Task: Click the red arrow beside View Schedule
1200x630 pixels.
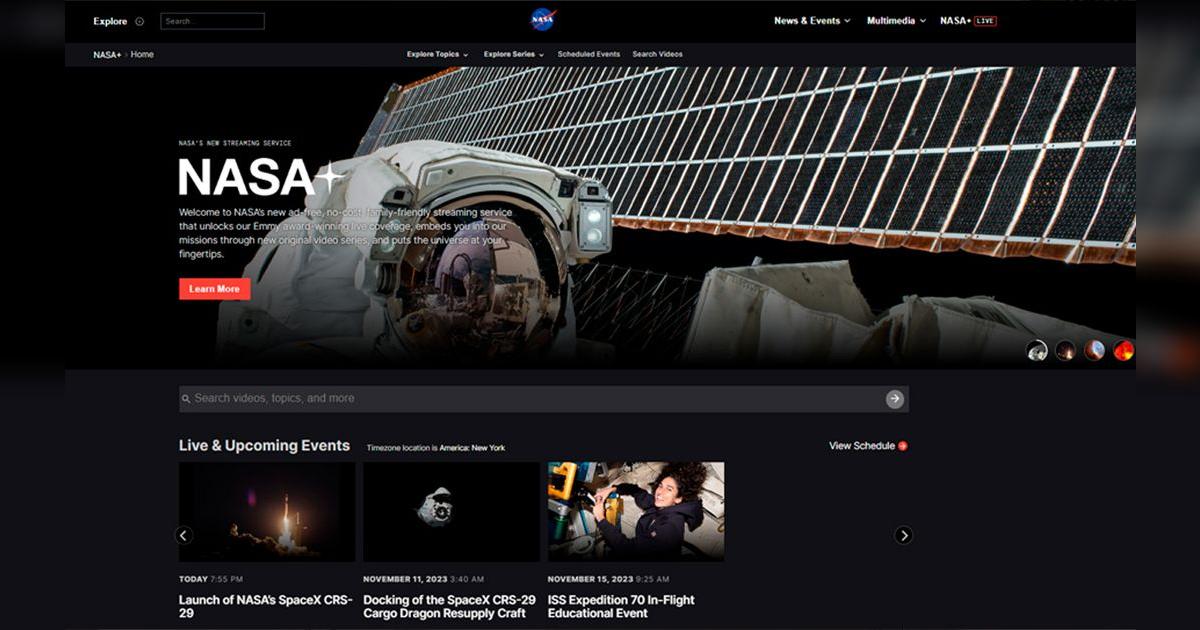Action: tap(905, 446)
